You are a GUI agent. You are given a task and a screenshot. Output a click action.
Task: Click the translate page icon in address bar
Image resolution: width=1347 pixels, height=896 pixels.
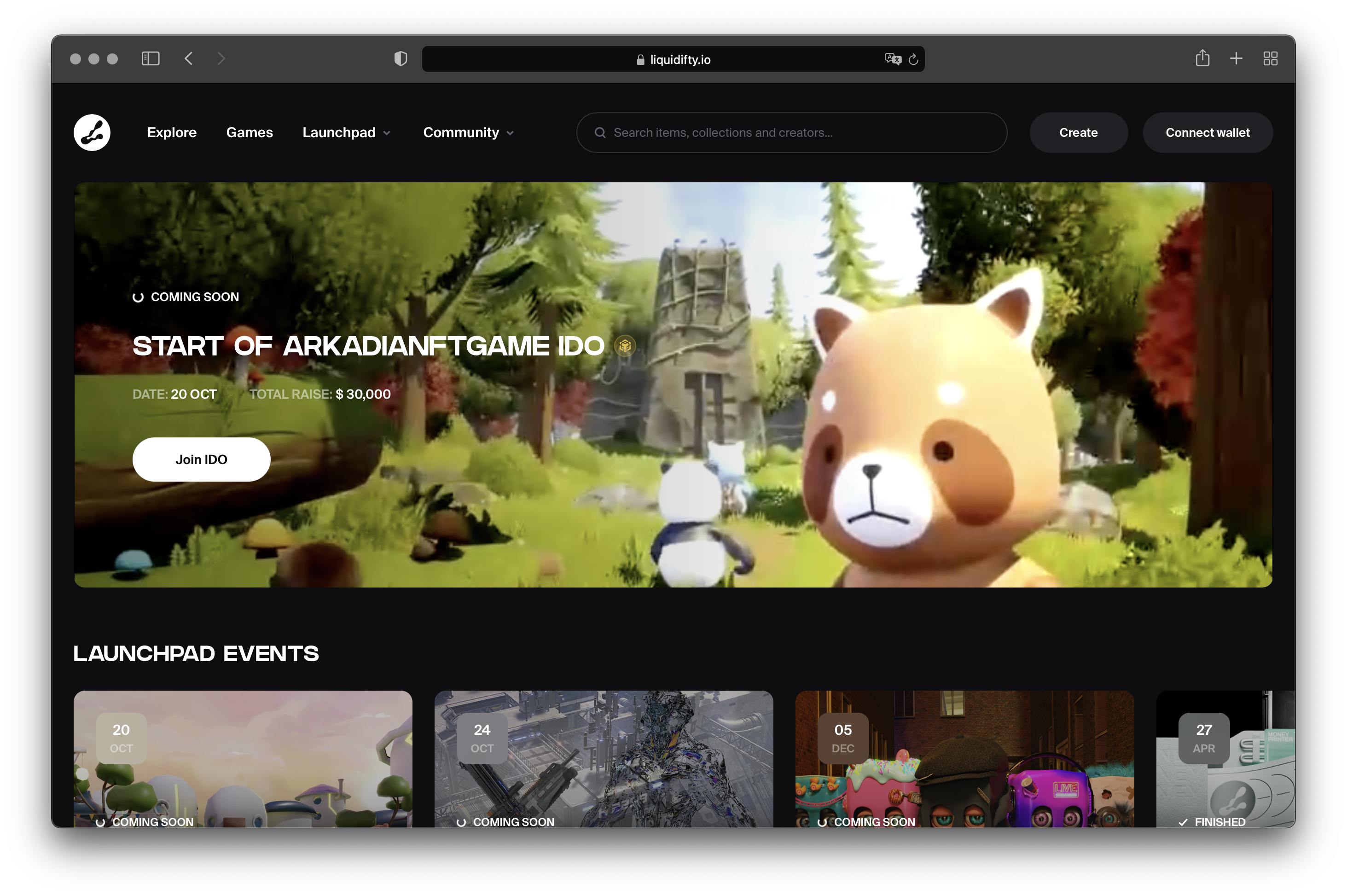[x=892, y=59]
